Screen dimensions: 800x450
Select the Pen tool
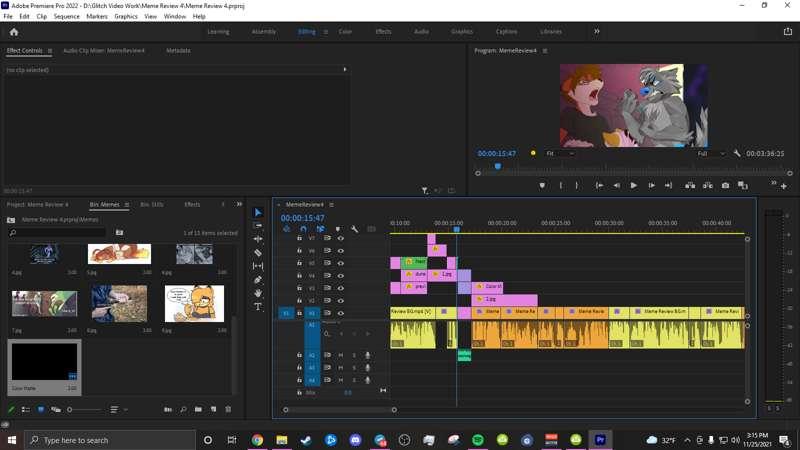tap(258, 280)
